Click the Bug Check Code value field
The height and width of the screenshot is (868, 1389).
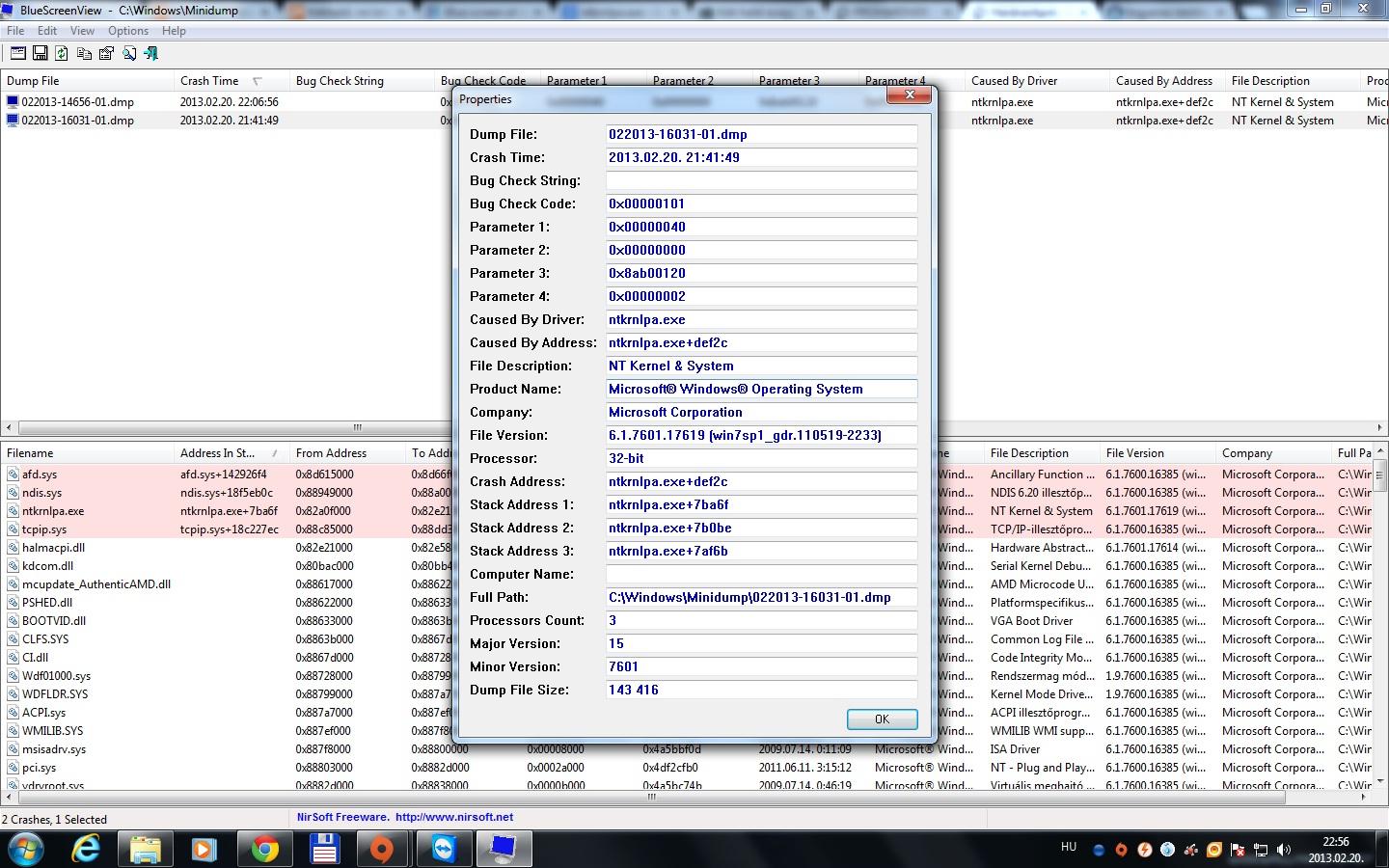[x=761, y=203]
